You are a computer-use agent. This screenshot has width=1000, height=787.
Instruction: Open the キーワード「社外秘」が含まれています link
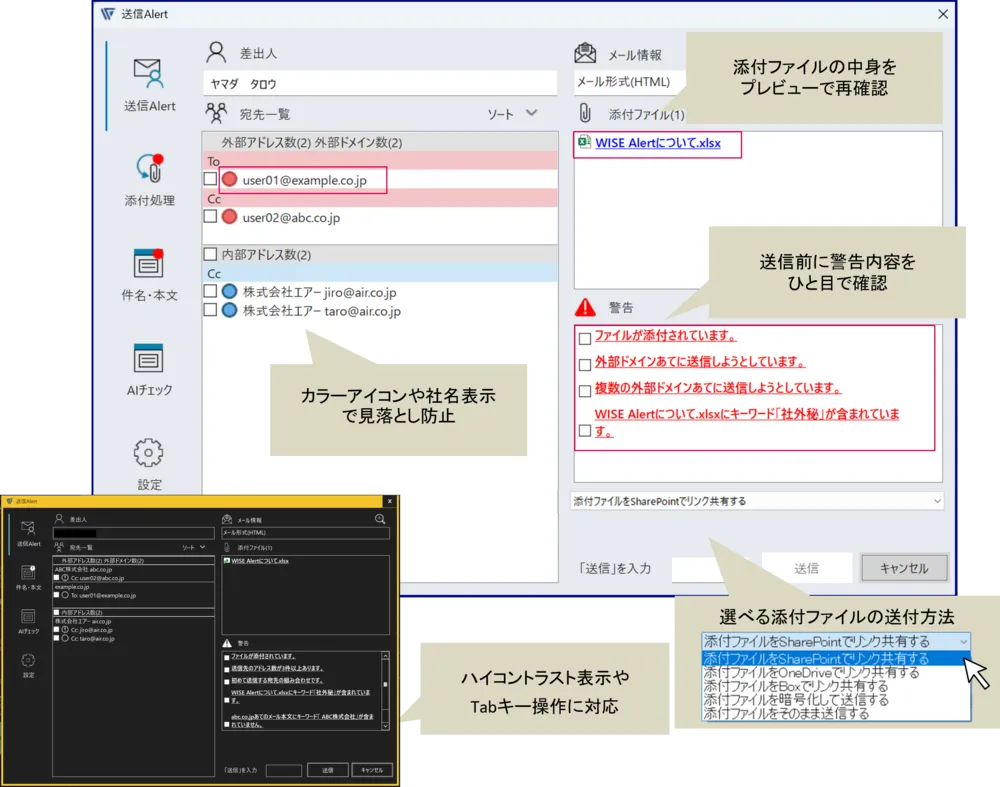747,422
